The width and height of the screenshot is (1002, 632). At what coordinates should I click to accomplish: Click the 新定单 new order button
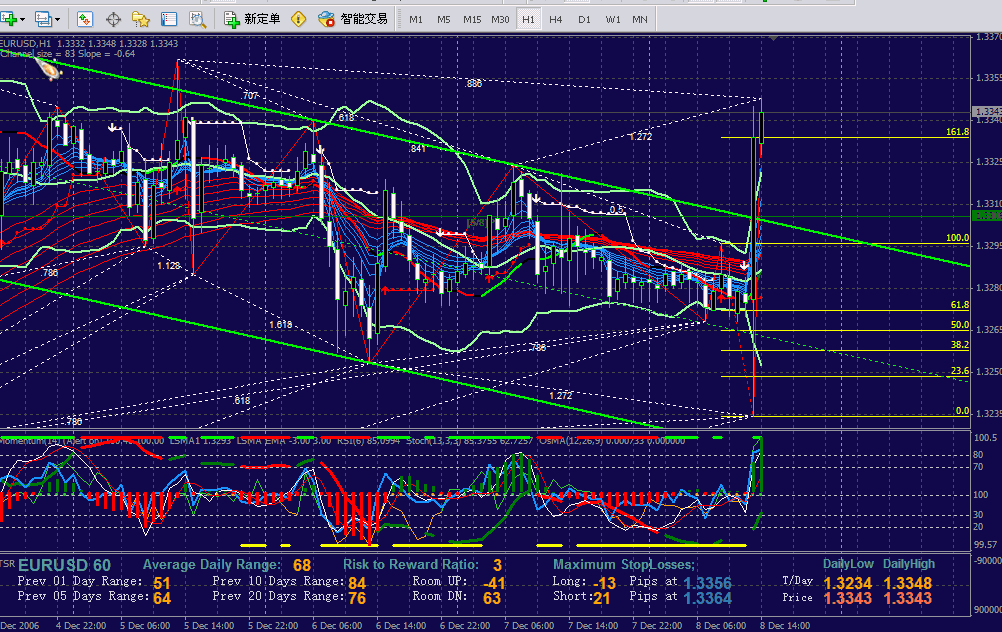coord(253,19)
